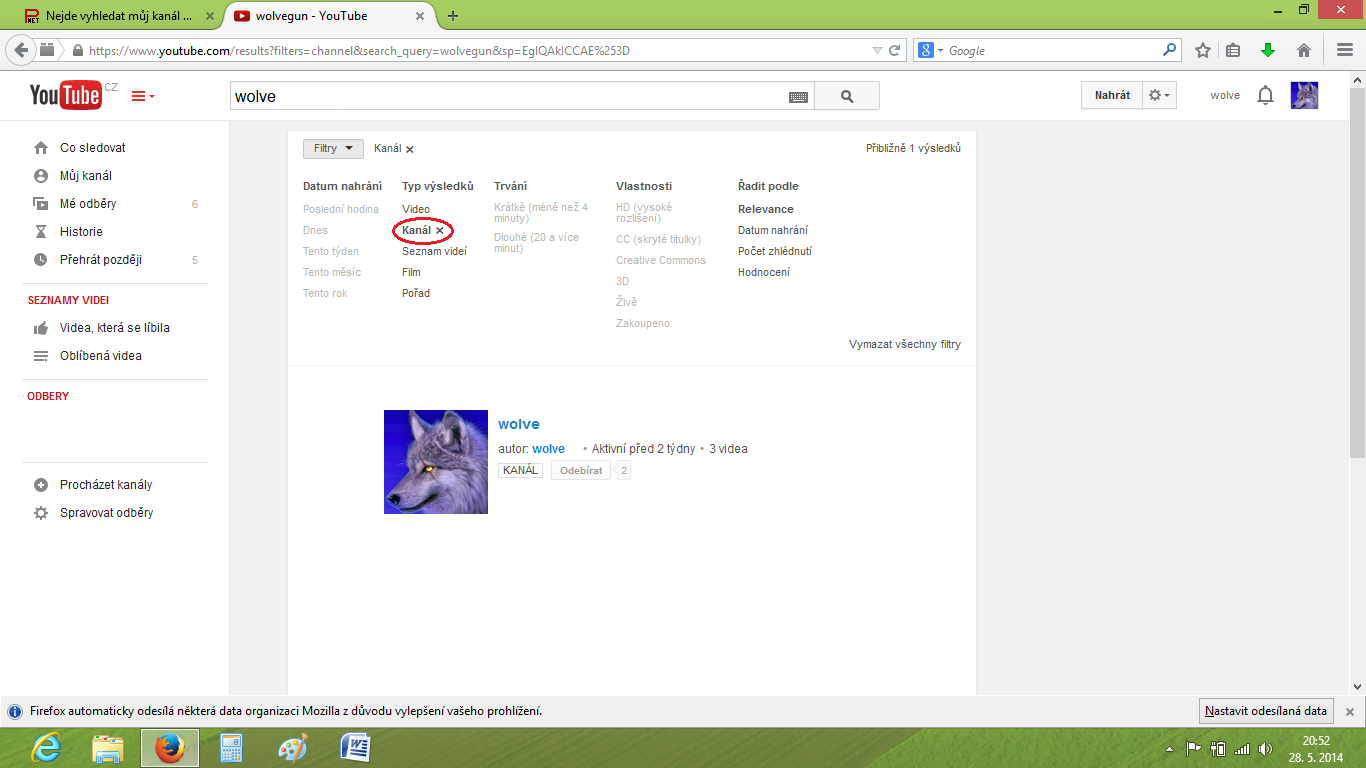Open Co sledovat in the sidebar

tap(93, 148)
